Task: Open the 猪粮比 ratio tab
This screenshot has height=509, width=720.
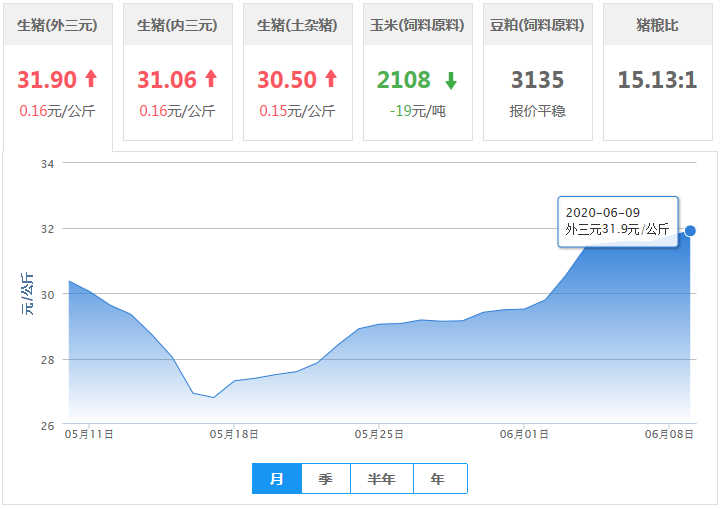Action: tap(657, 25)
